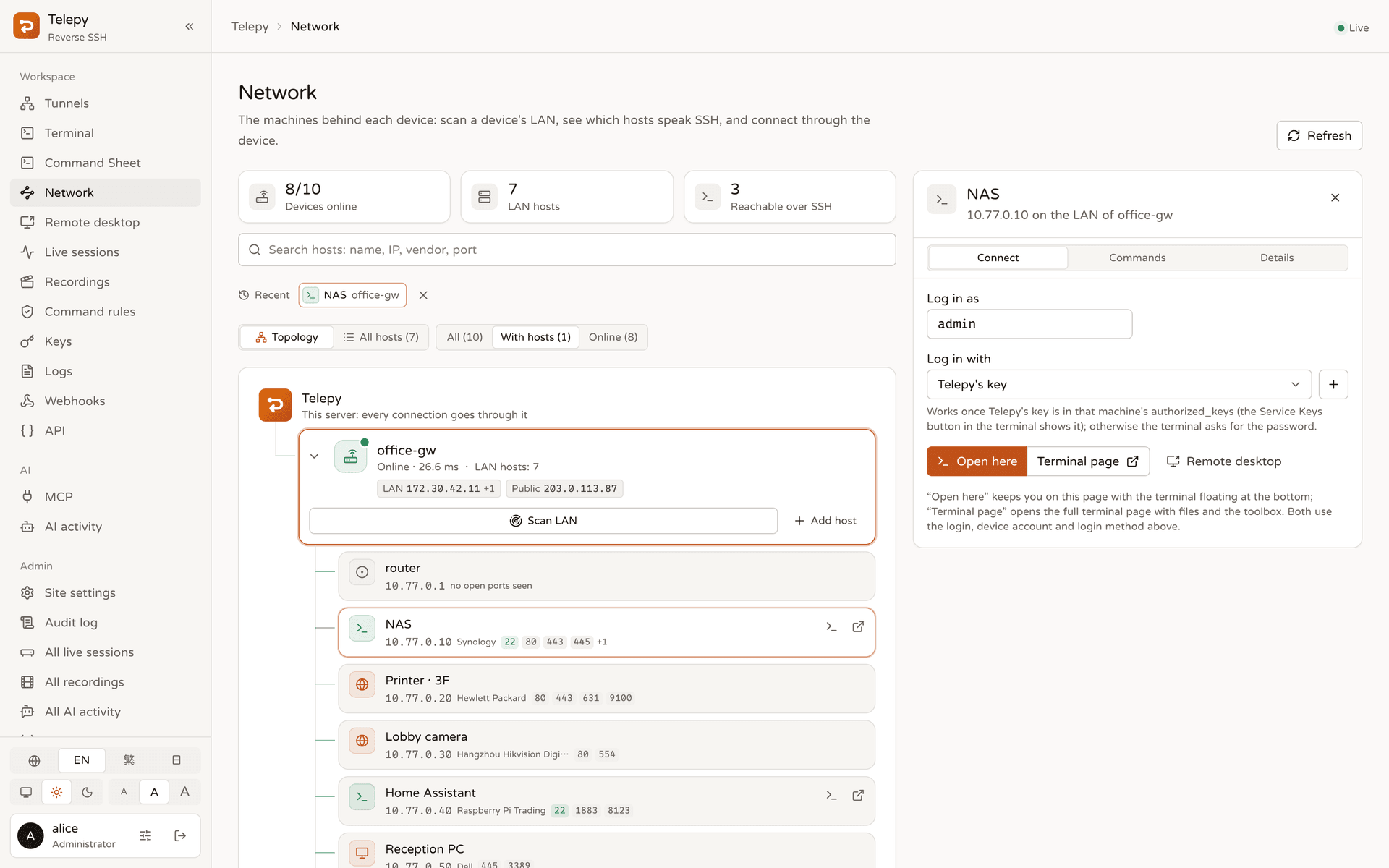Image resolution: width=1389 pixels, height=868 pixels.
Task: Switch language to Traditional Chinese 繁
Action: pos(129,760)
